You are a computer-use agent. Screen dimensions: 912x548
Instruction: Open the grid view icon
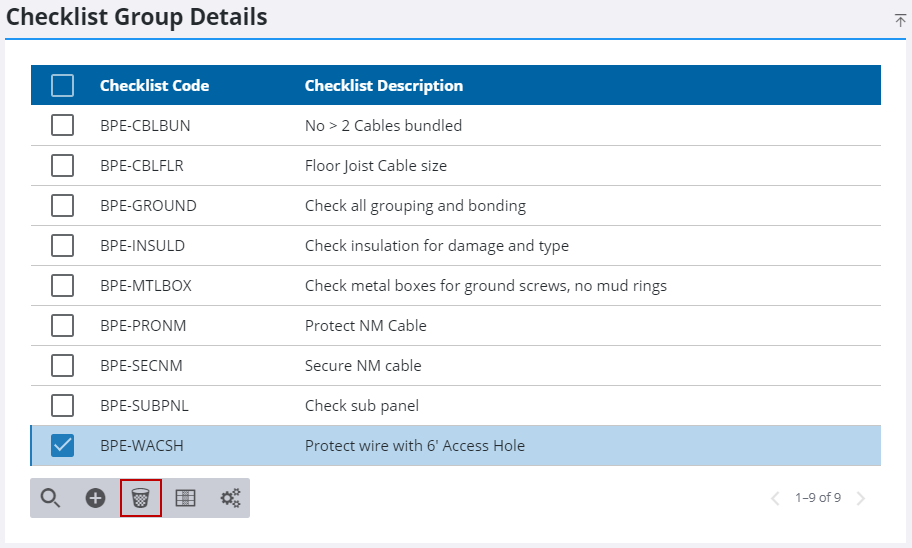pos(185,498)
